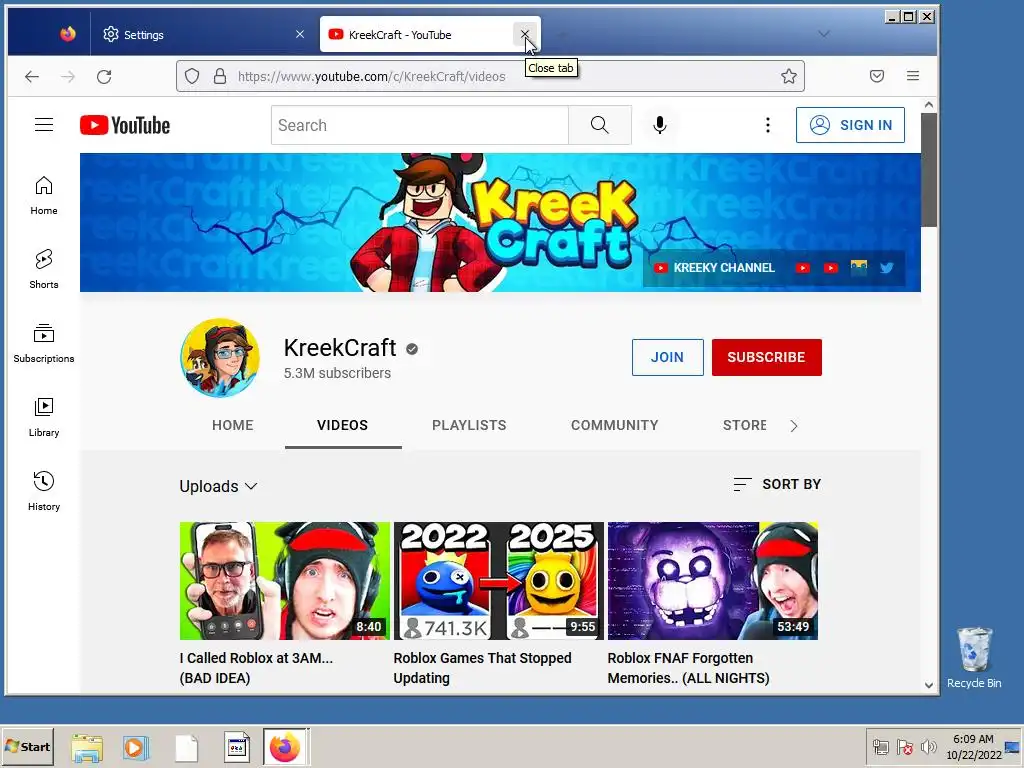Image resolution: width=1024 pixels, height=768 pixels.
Task: Open the channel HOME tab
Action: point(232,425)
